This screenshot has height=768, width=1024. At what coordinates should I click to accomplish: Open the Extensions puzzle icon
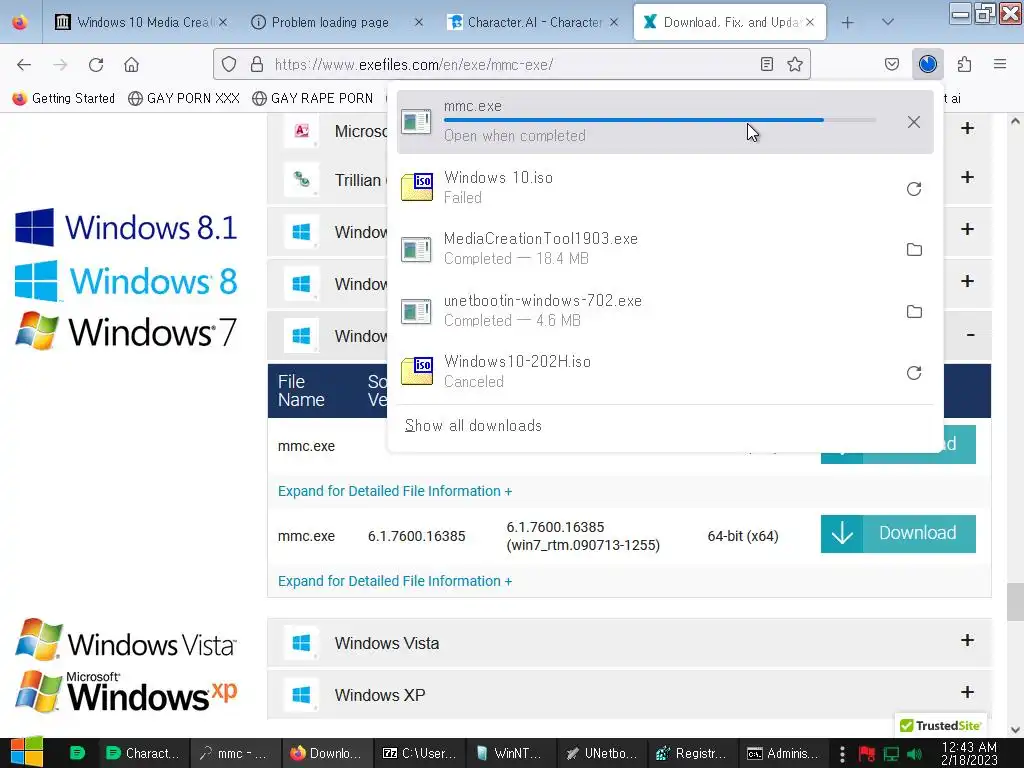pos(964,64)
